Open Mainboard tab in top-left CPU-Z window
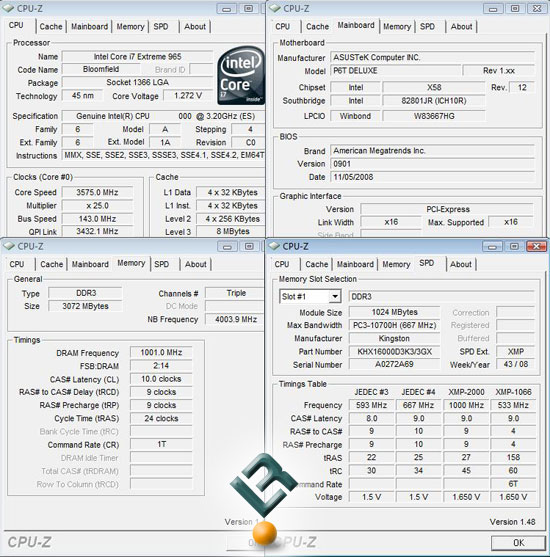 (x=90, y=27)
